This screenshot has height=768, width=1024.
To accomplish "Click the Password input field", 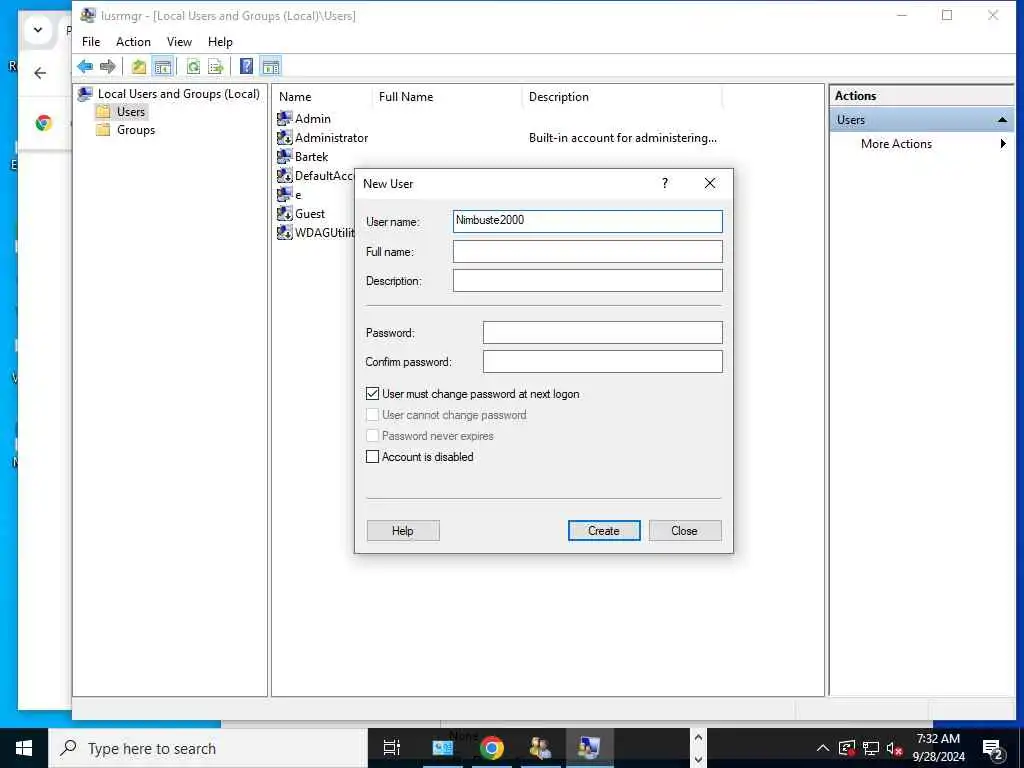I will [603, 332].
